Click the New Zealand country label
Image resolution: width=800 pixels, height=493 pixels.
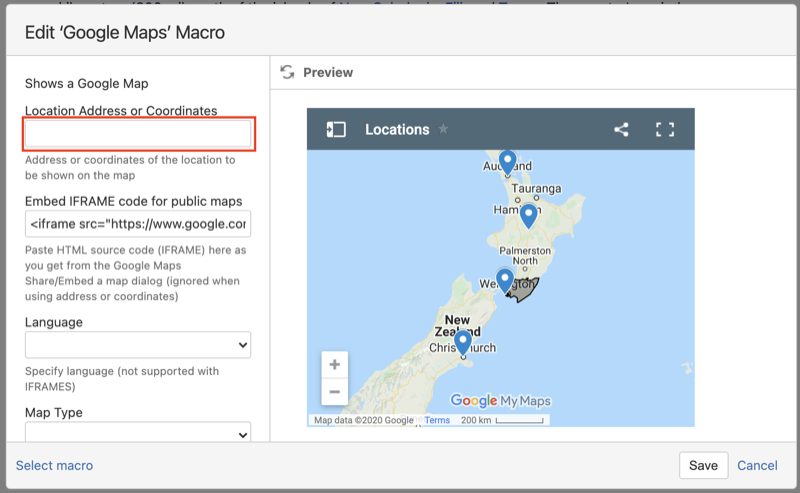coord(457,326)
